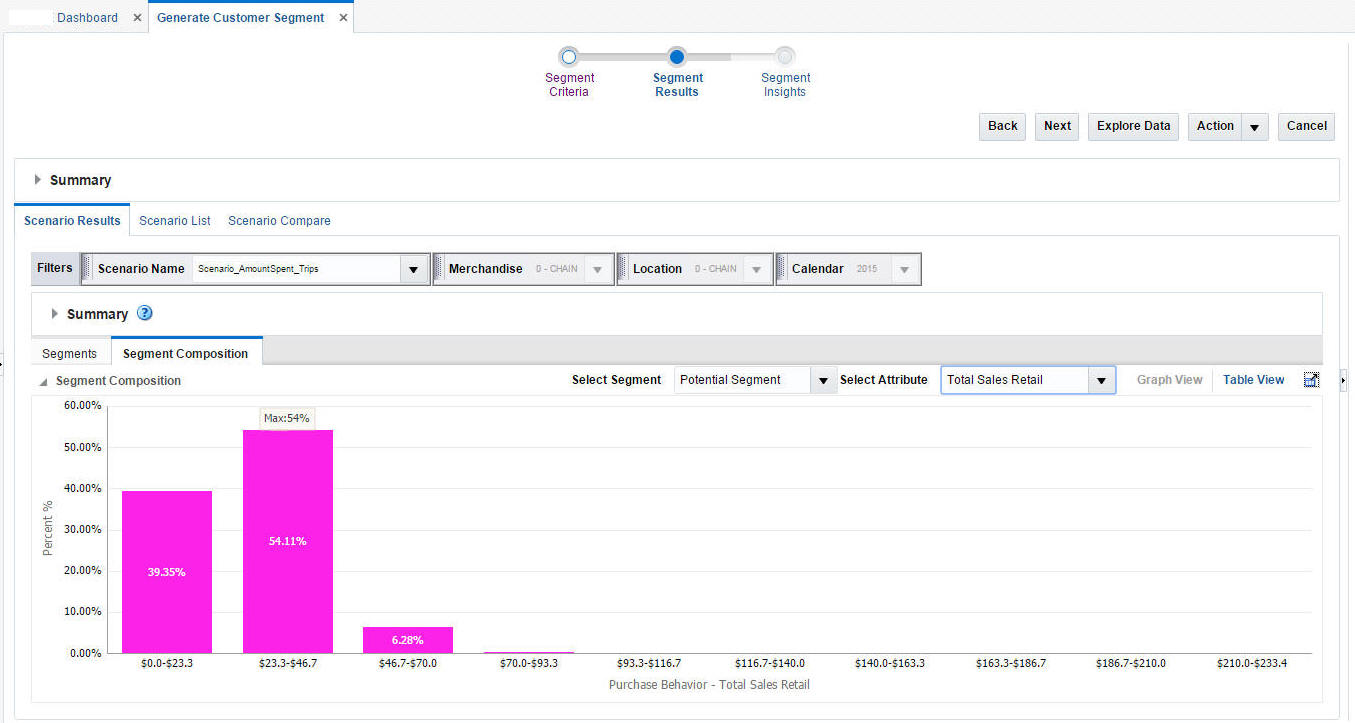Click the detach chart icon beside Table View
Image resolution: width=1355 pixels, height=723 pixels.
click(x=1312, y=380)
